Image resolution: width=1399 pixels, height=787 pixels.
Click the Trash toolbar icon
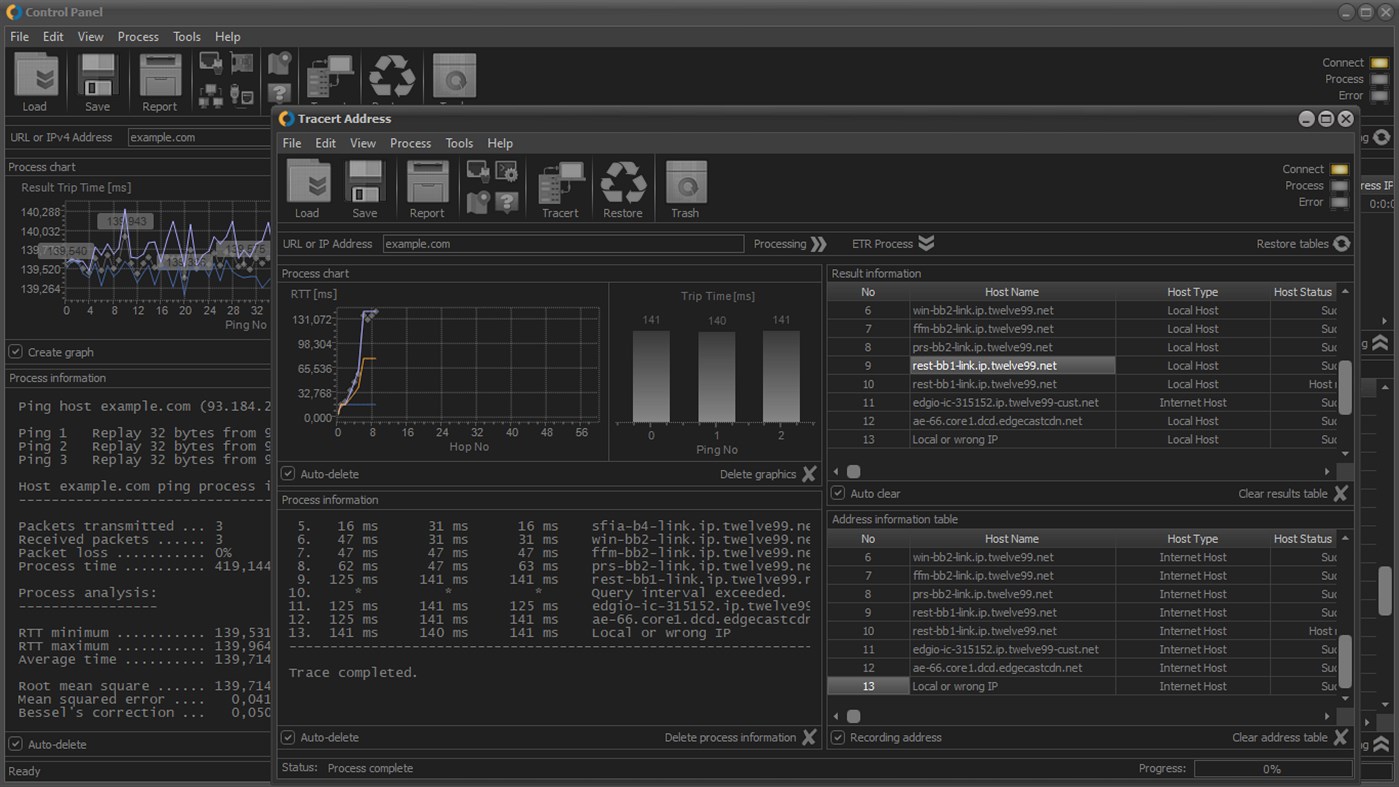click(685, 188)
